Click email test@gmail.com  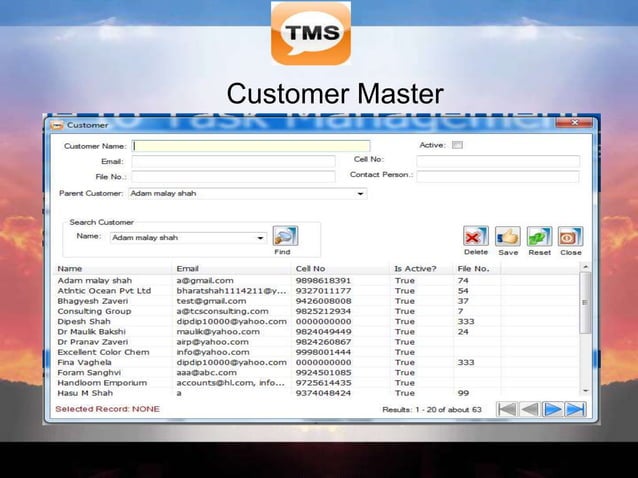[211, 301]
